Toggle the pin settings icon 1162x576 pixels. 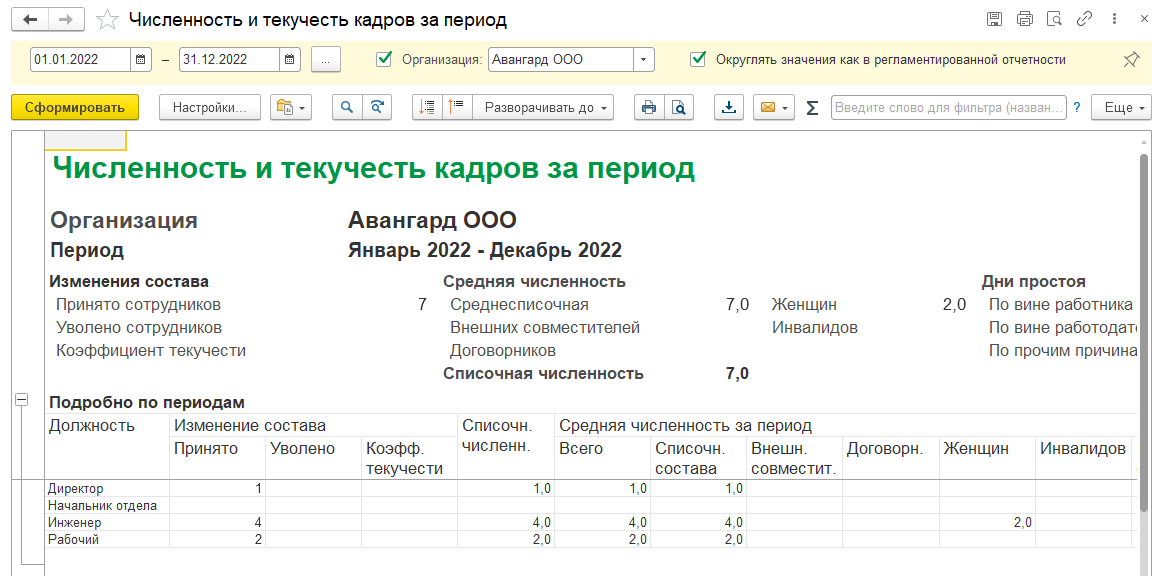[x=1131, y=60]
